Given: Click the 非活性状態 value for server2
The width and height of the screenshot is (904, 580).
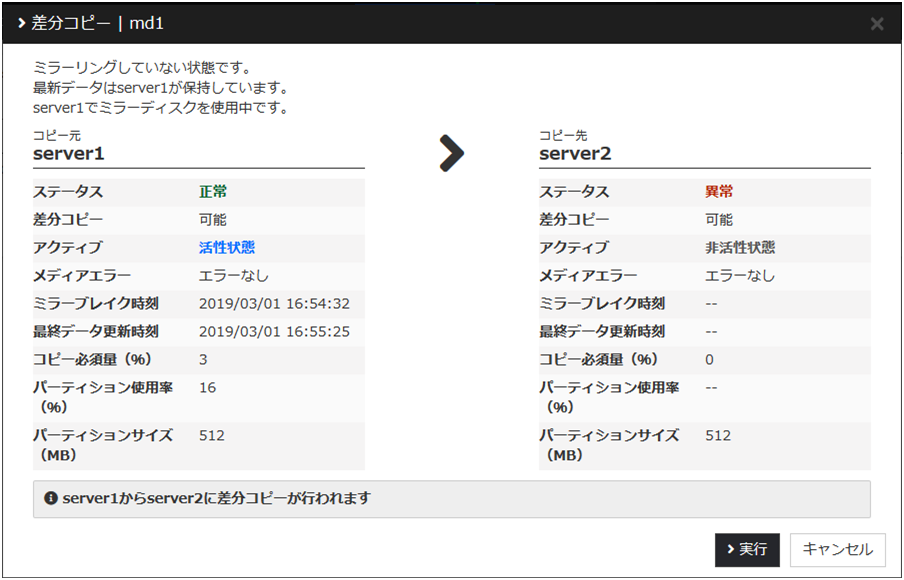Looking at the screenshot, I should [740, 248].
